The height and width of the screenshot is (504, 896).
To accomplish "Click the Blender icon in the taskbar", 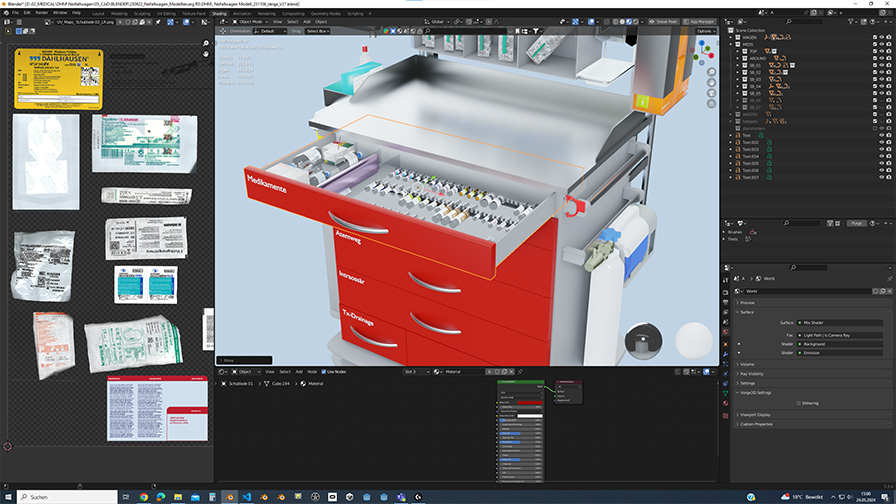I will coord(231,496).
